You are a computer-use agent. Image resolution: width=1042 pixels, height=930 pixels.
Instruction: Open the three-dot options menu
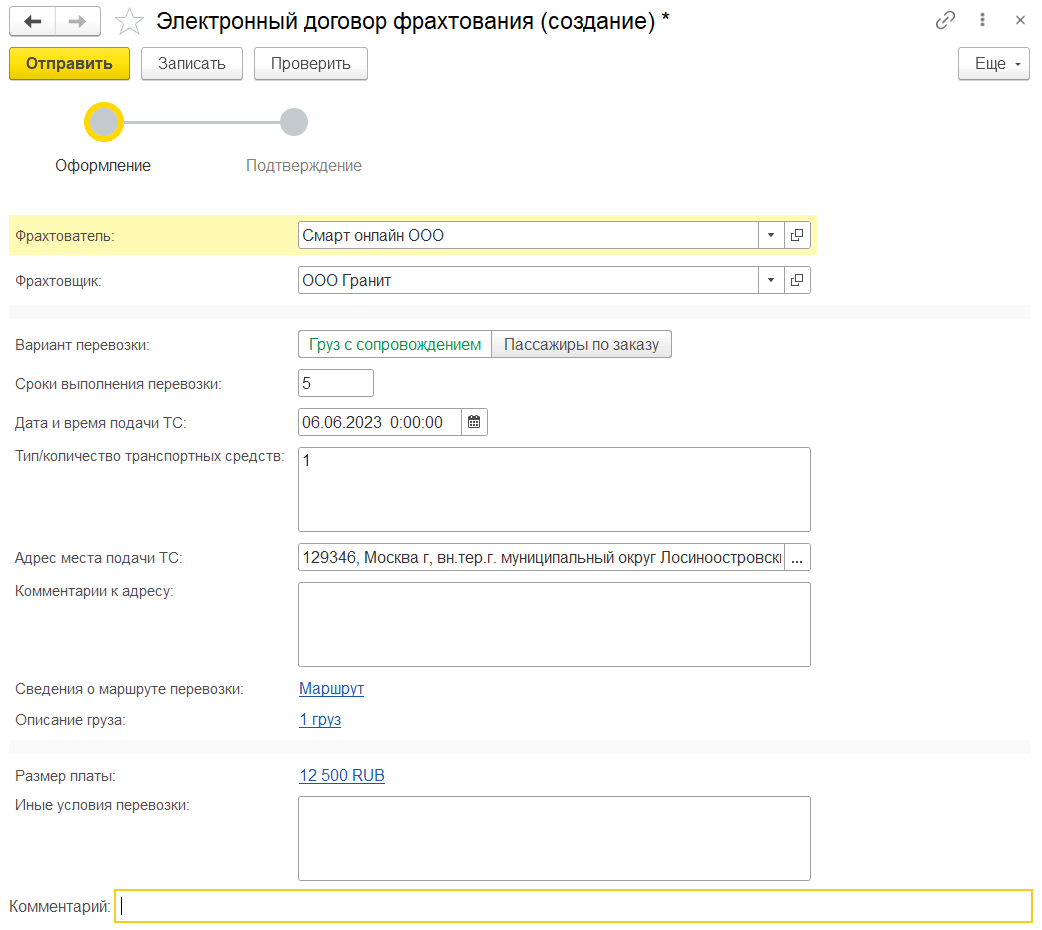pos(982,20)
